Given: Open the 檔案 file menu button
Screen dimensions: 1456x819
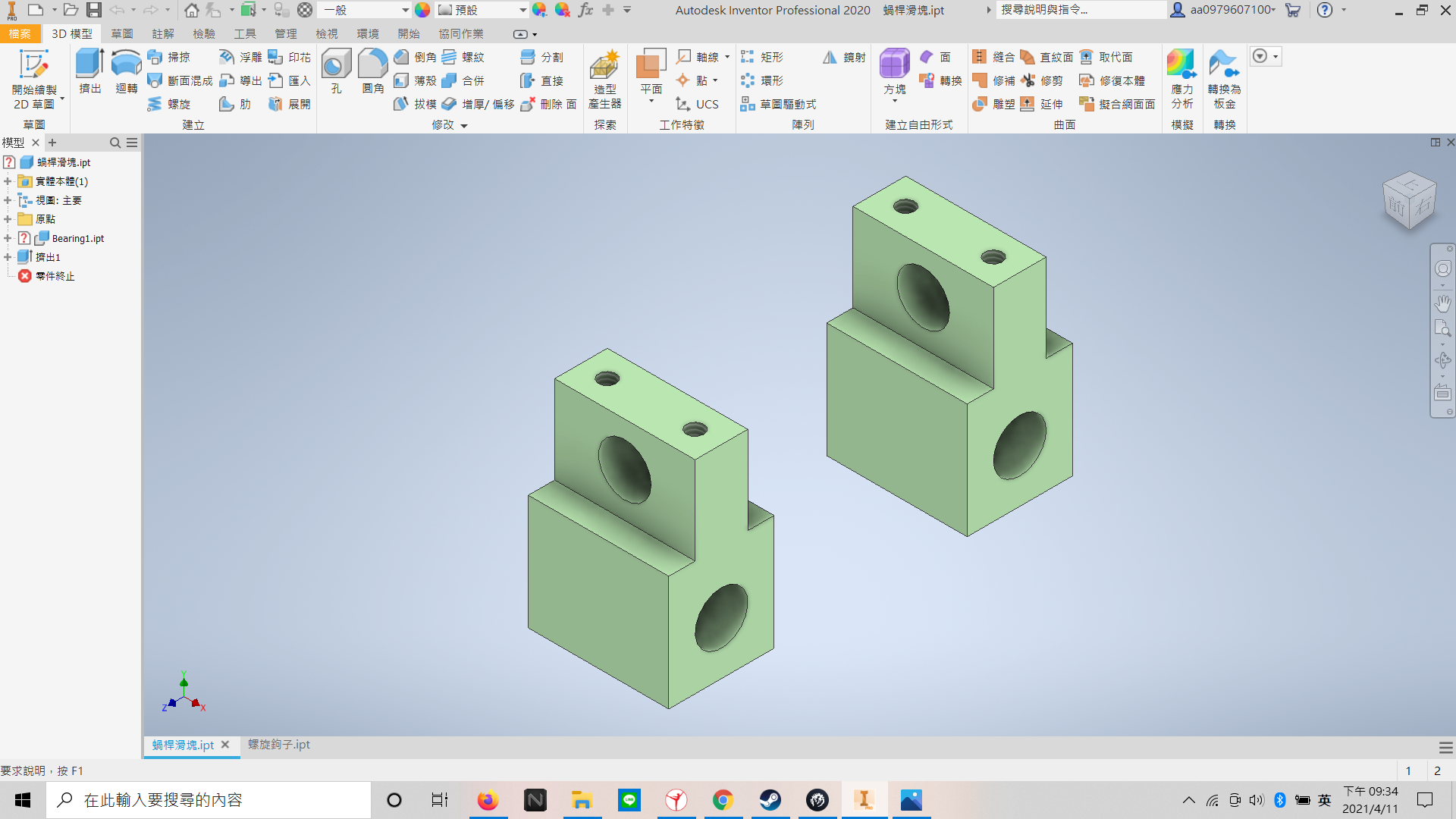Looking at the screenshot, I should pyautogui.click(x=20, y=34).
